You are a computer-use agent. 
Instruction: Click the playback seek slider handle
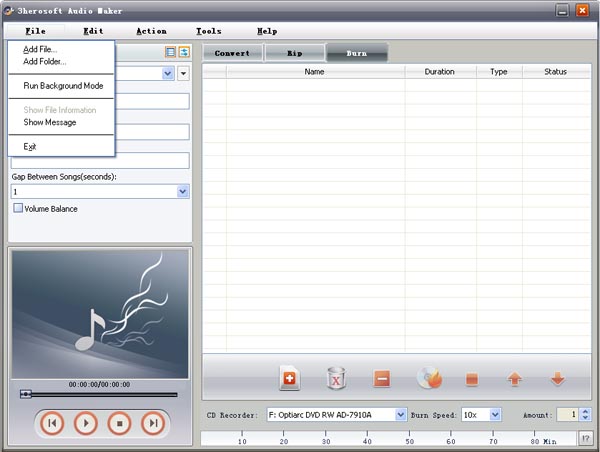[26, 394]
